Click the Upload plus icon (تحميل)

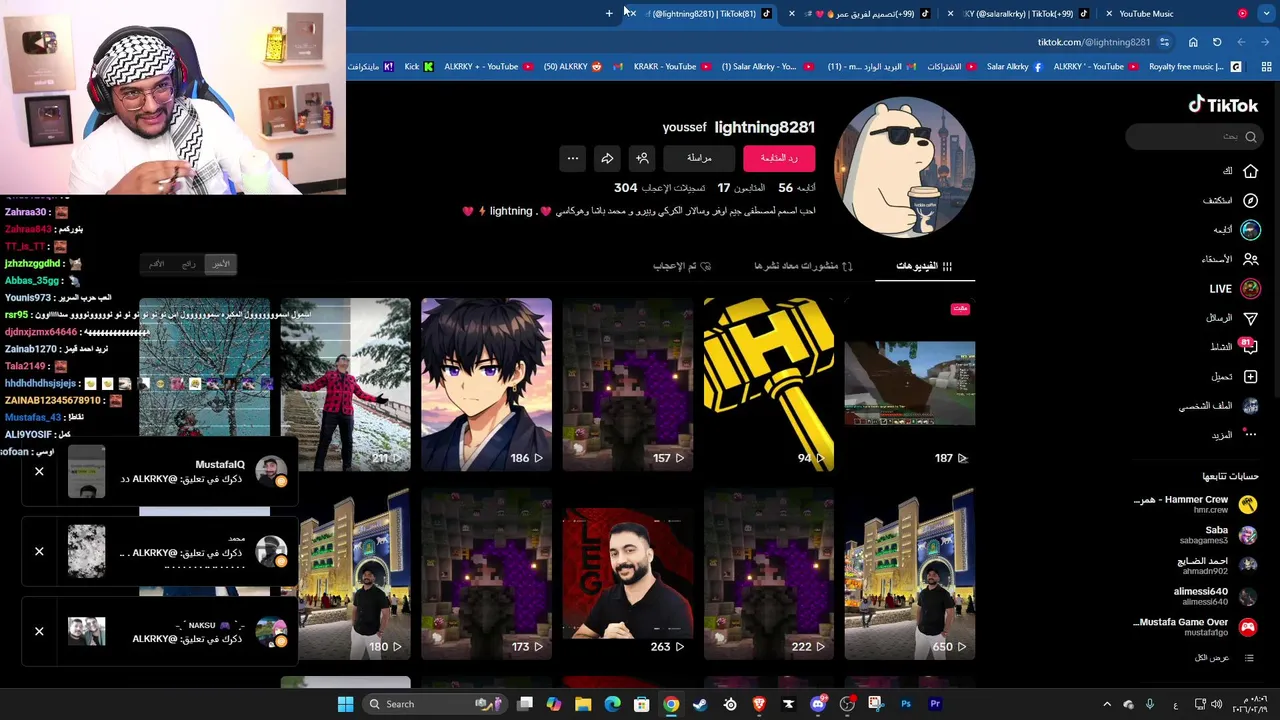coord(1250,376)
